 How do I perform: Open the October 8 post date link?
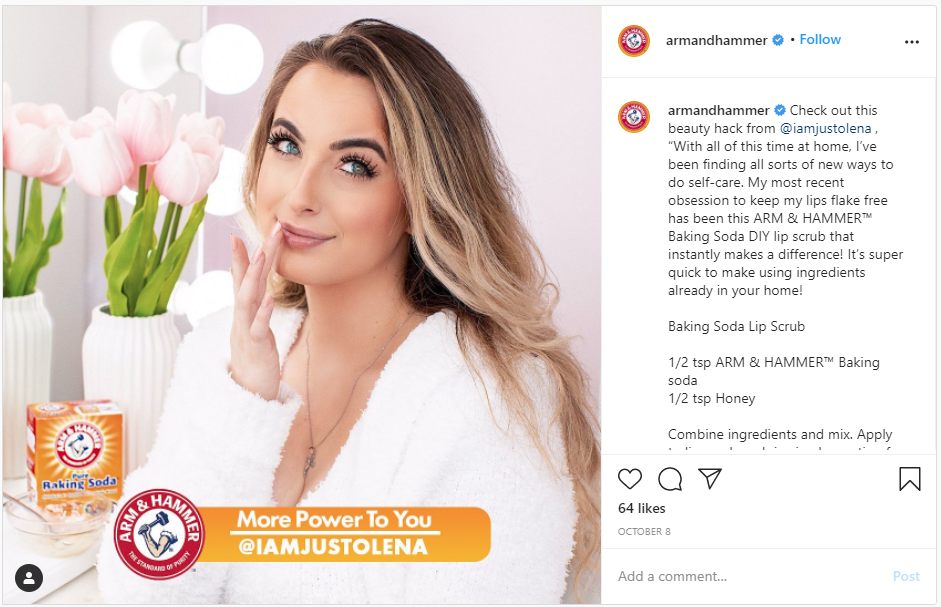click(x=644, y=531)
